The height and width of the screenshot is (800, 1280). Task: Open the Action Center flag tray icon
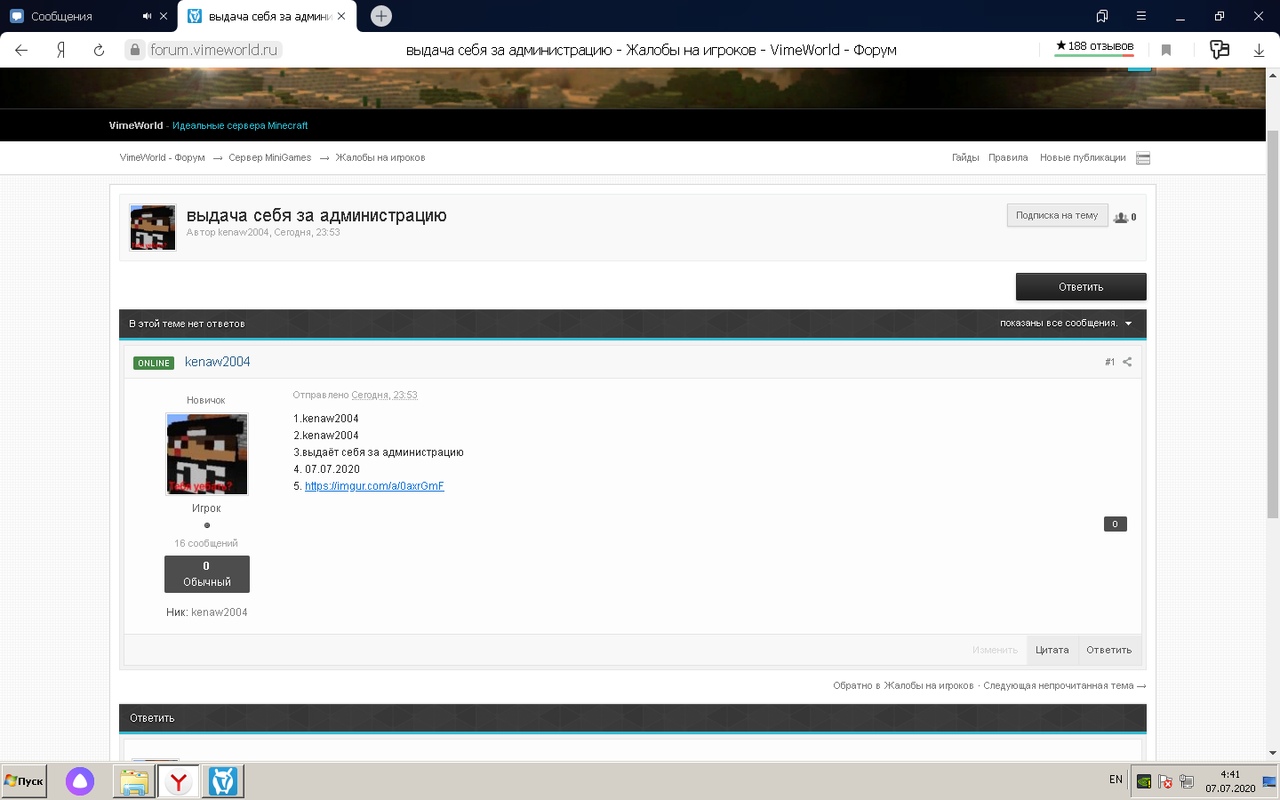click(1165, 782)
